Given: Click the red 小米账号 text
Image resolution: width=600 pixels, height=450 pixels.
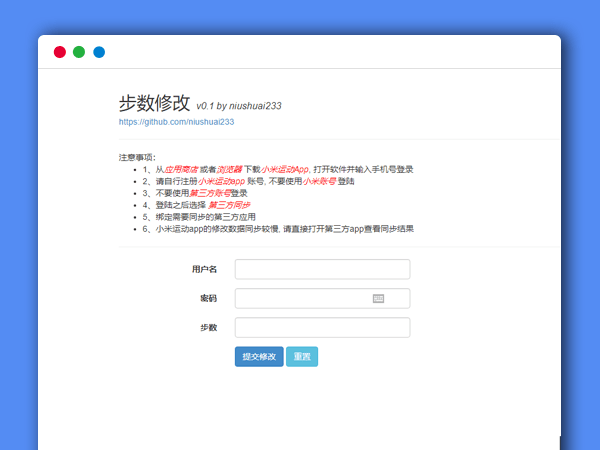Looking at the screenshot, I should point(319,182).
